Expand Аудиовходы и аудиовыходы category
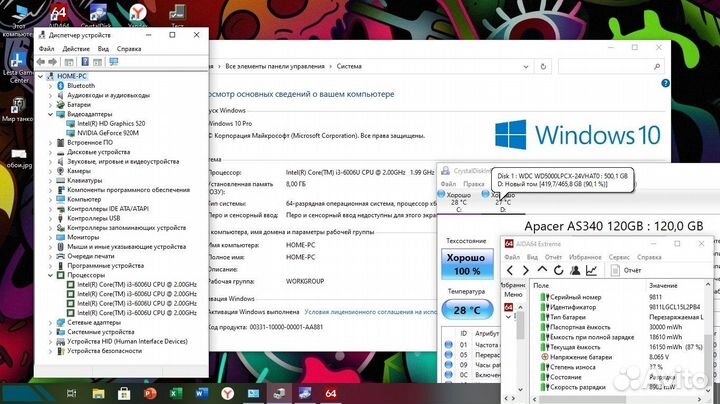Screen dimensions: 720x404 pyautogui.click(x=51, y=95)
